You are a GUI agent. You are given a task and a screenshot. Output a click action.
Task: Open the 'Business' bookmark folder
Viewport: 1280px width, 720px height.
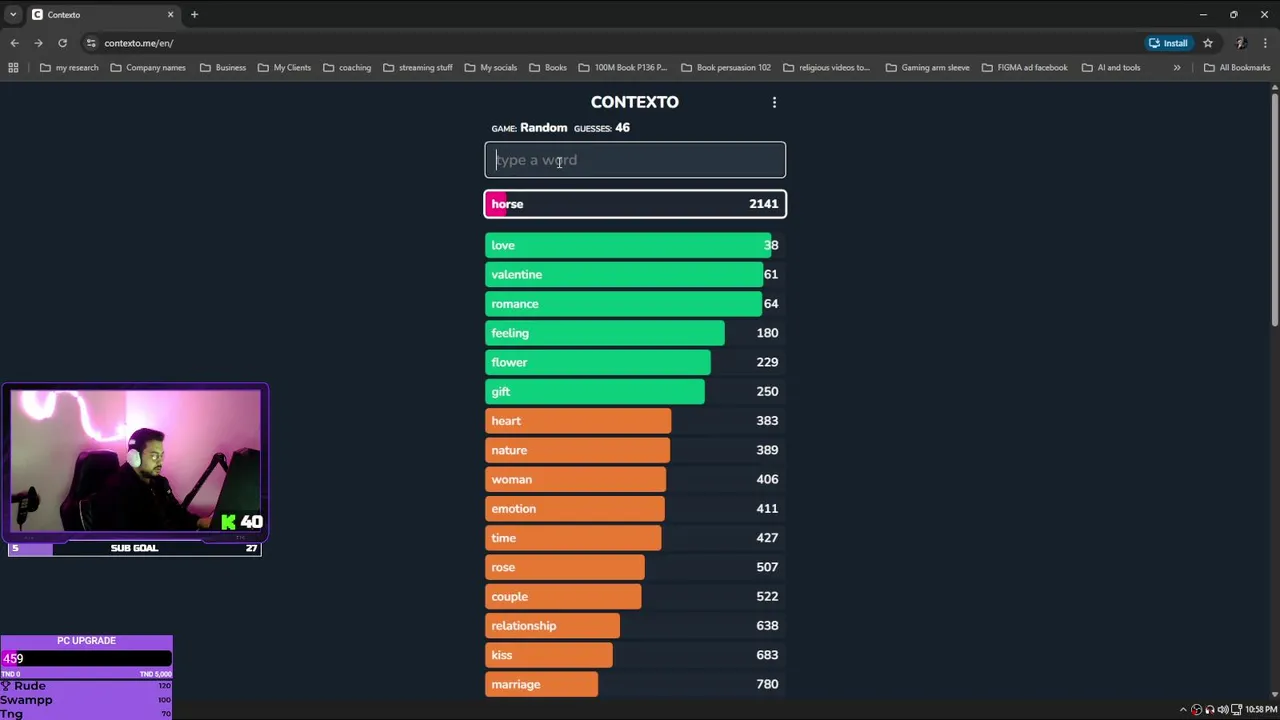pos(222,68)
